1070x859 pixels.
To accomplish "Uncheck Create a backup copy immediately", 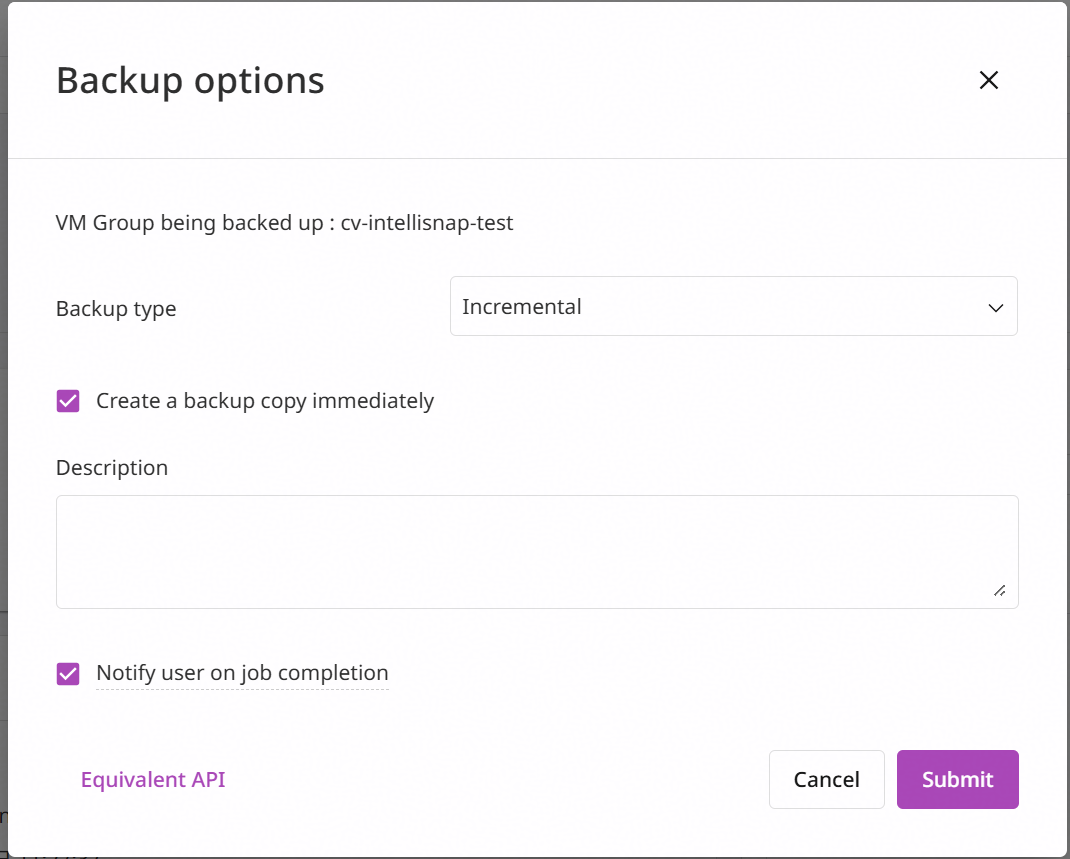I will coord(68,401).
